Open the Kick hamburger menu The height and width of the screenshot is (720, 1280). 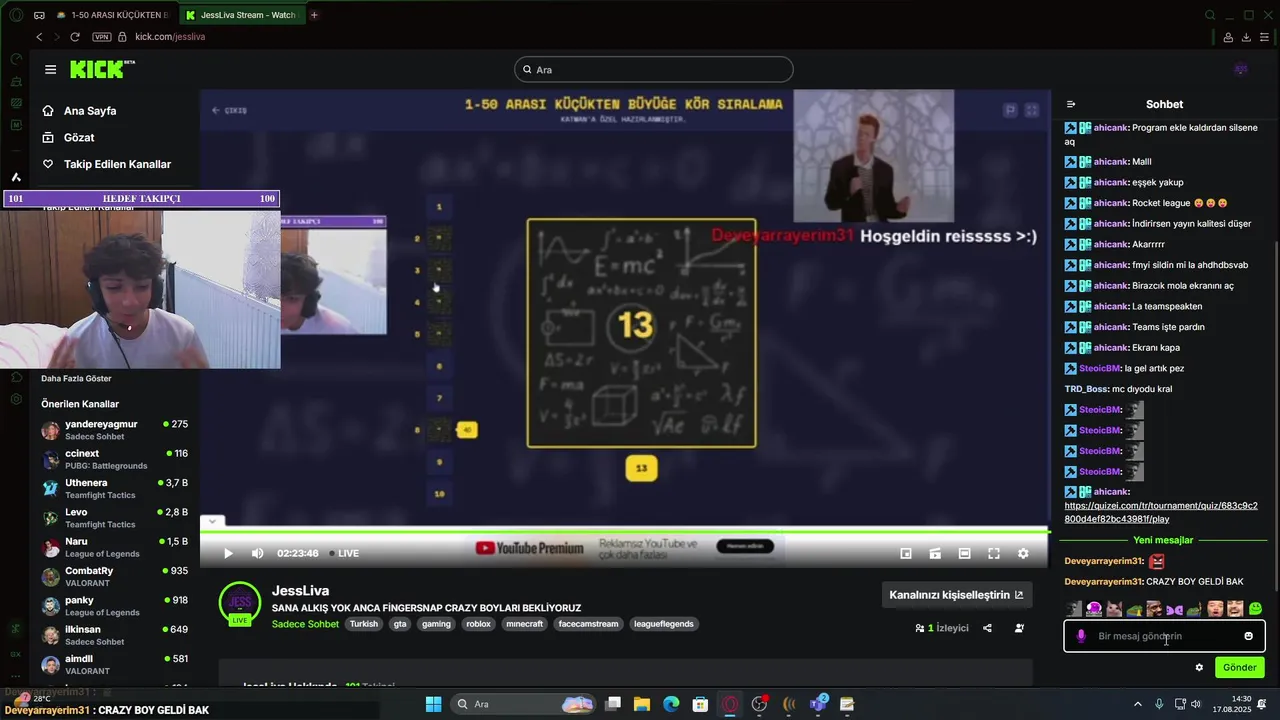(50, 70)
